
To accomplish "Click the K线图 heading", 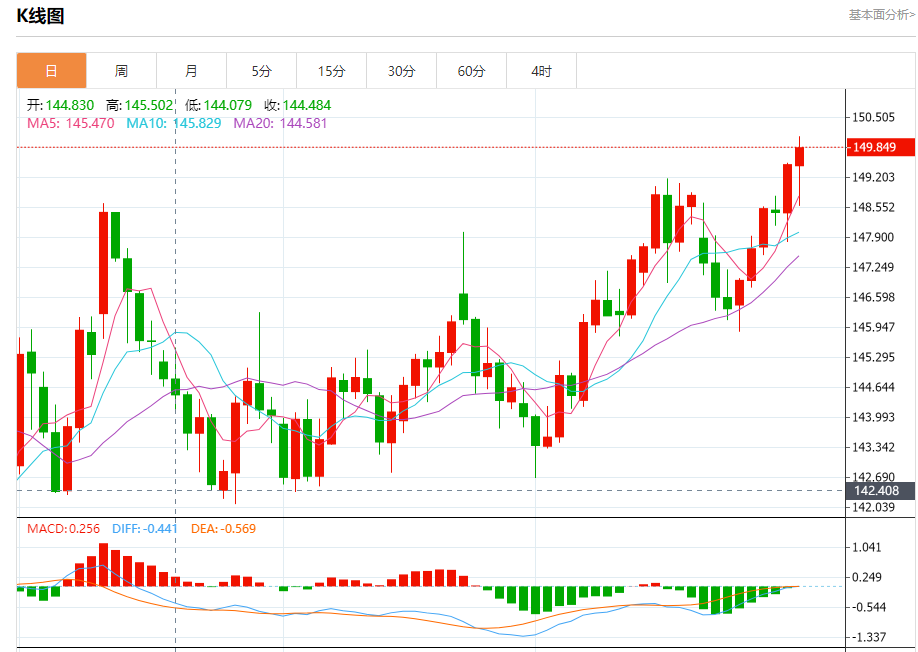I will pyautogui.click(x=40, y=16).
